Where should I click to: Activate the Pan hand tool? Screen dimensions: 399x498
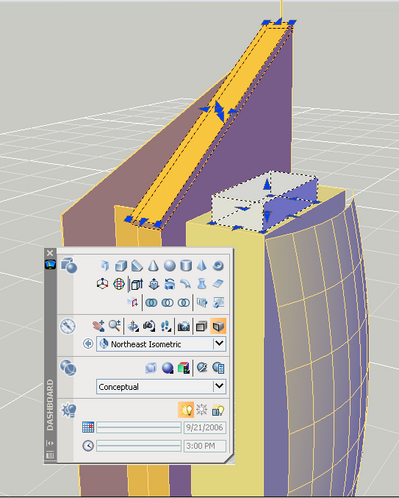[98, 326]
